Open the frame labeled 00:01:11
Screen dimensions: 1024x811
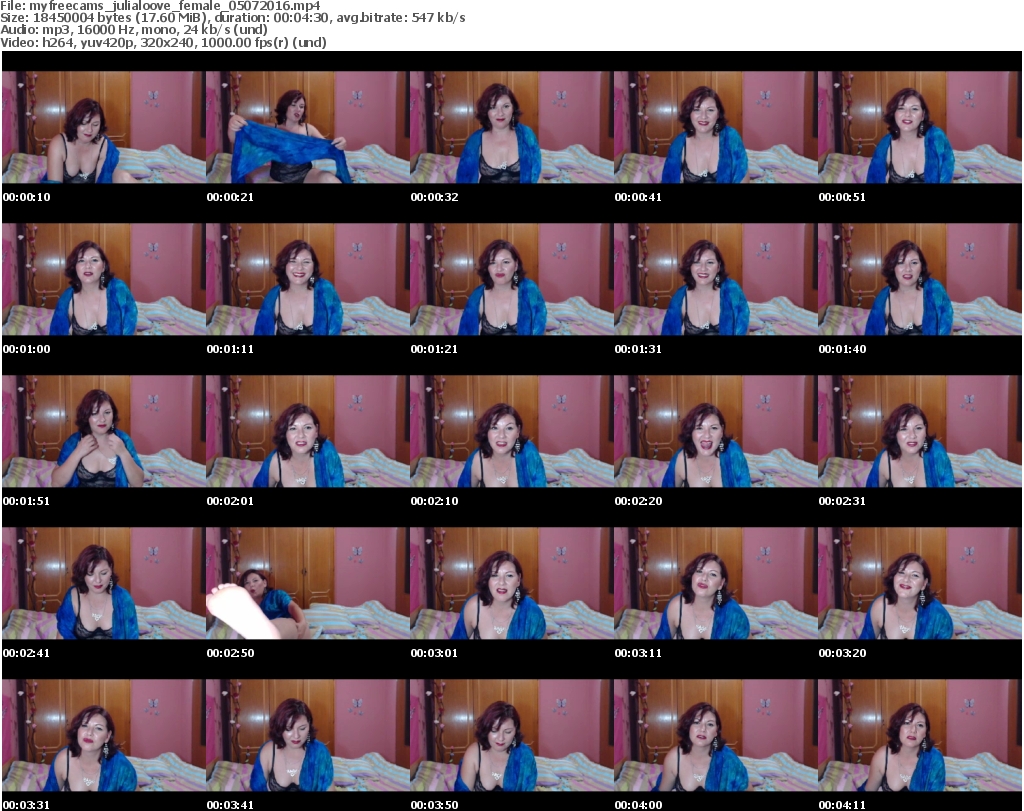point(307,279)
